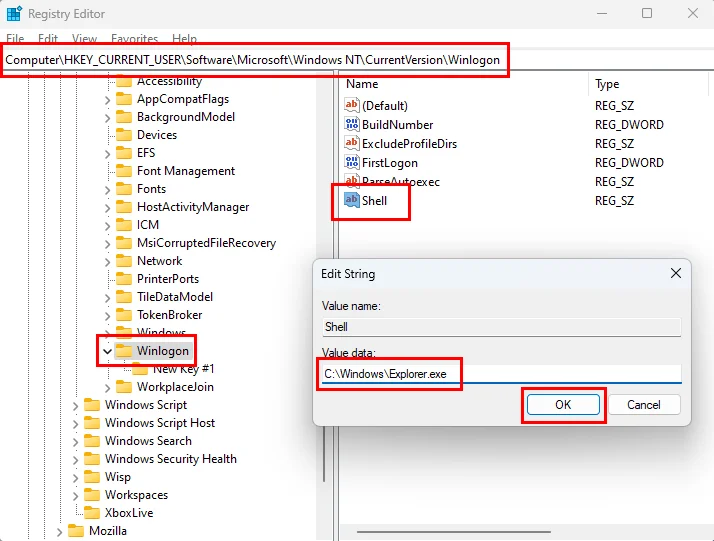Click the REG_SZ type of ExcludeProfileDirs

(x=614, y=143)
